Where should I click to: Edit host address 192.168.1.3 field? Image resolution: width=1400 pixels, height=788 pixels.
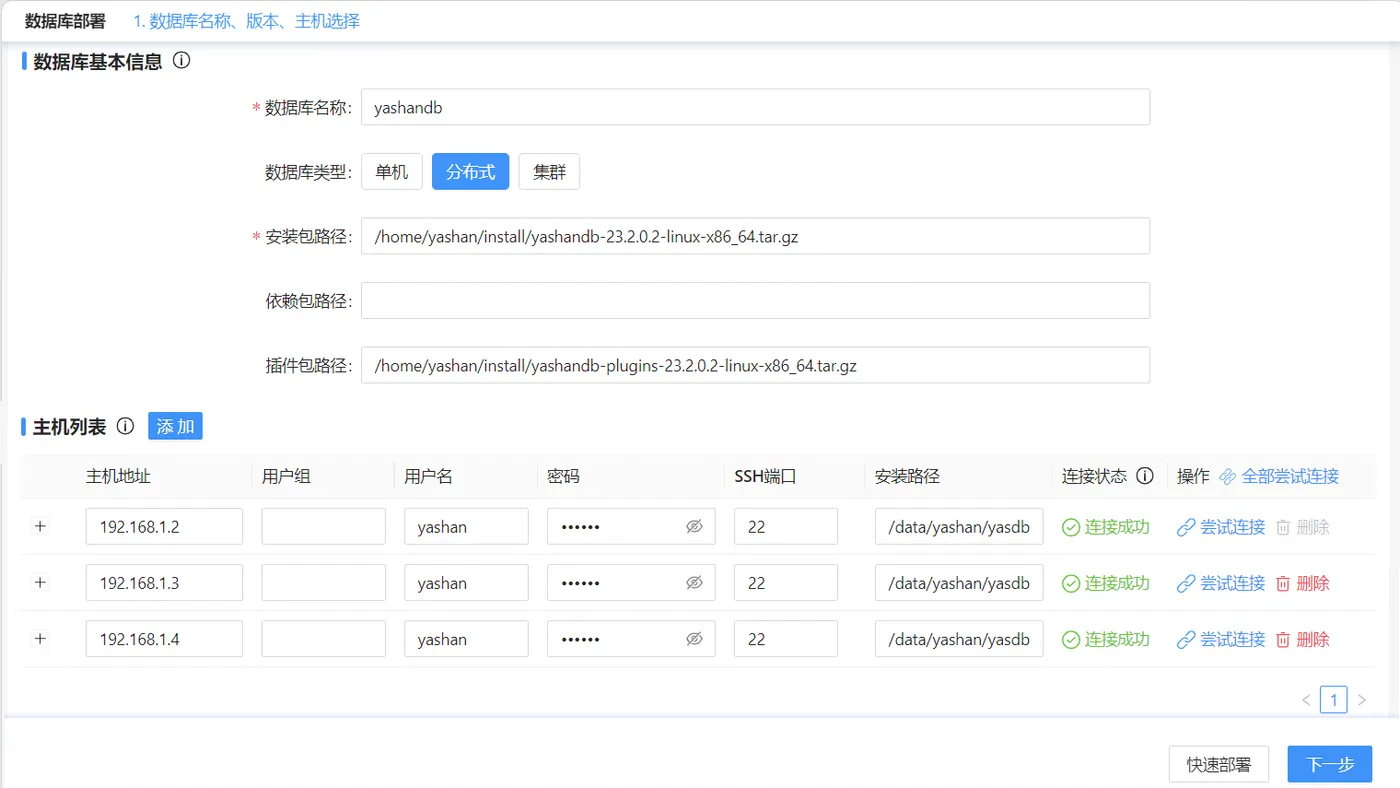tap(164, 583)
